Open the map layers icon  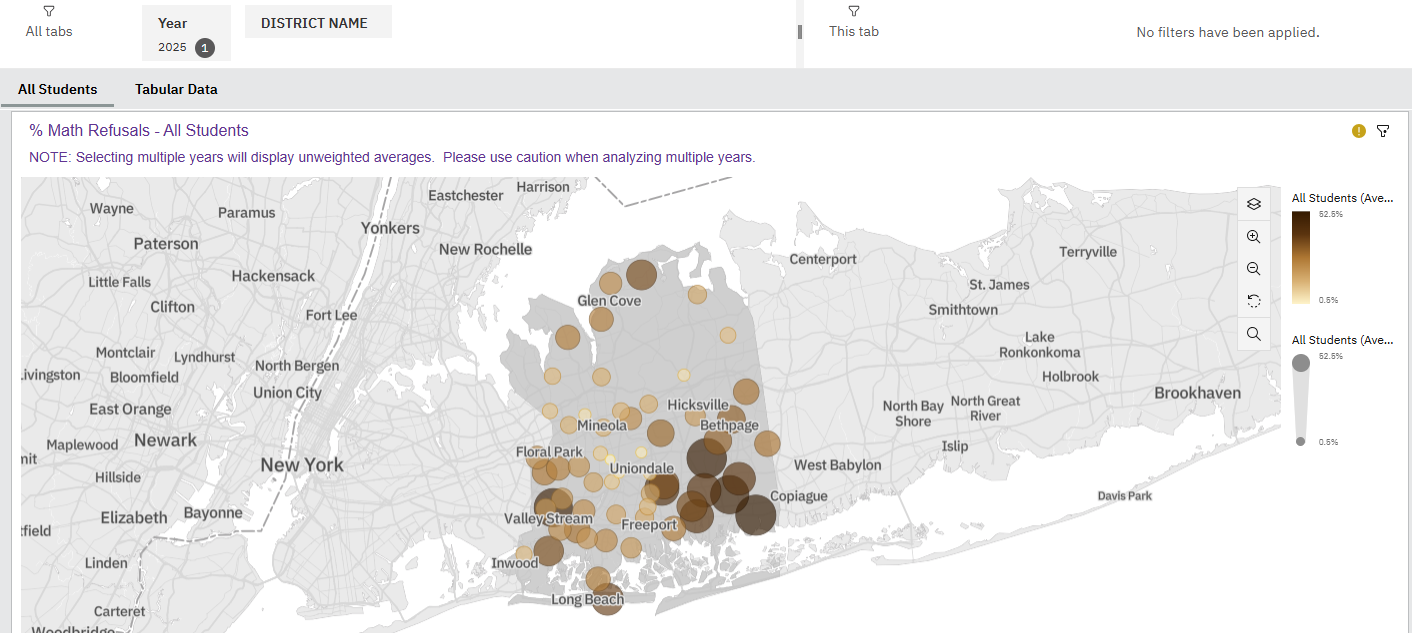[x=1253, y=204]
